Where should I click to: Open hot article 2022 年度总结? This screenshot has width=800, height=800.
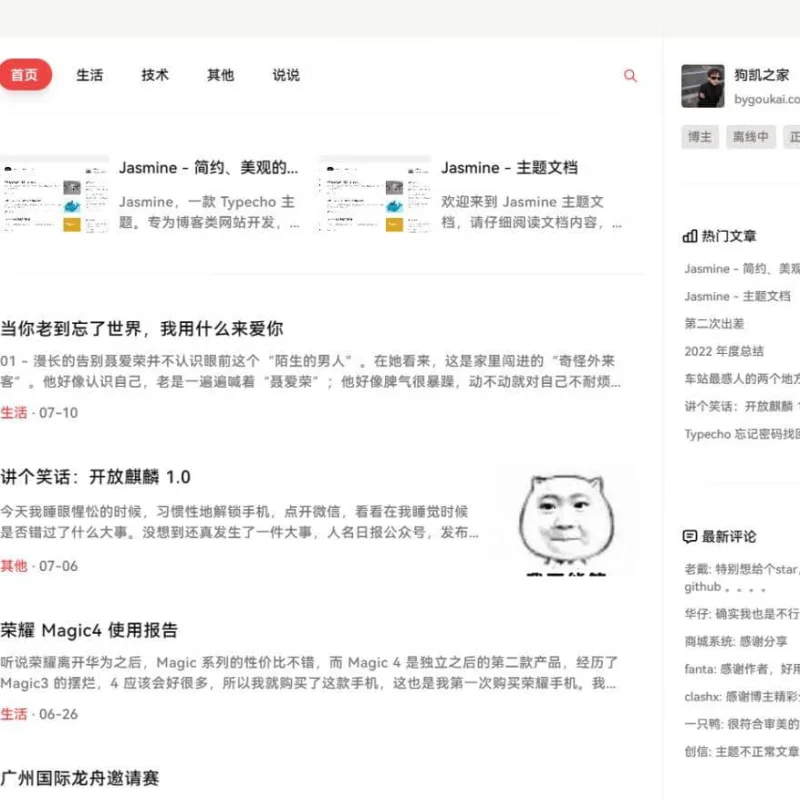coord(724,352)
